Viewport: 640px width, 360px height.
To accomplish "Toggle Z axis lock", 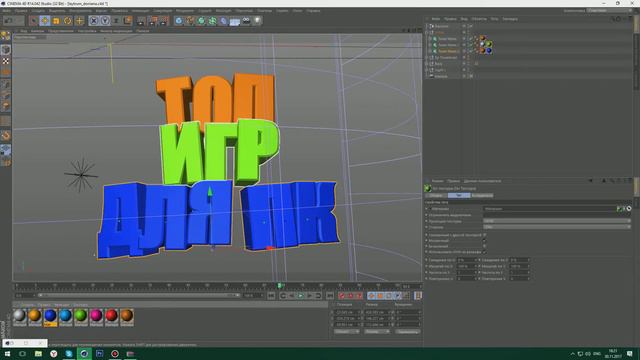I will click(x=116, y=20).
